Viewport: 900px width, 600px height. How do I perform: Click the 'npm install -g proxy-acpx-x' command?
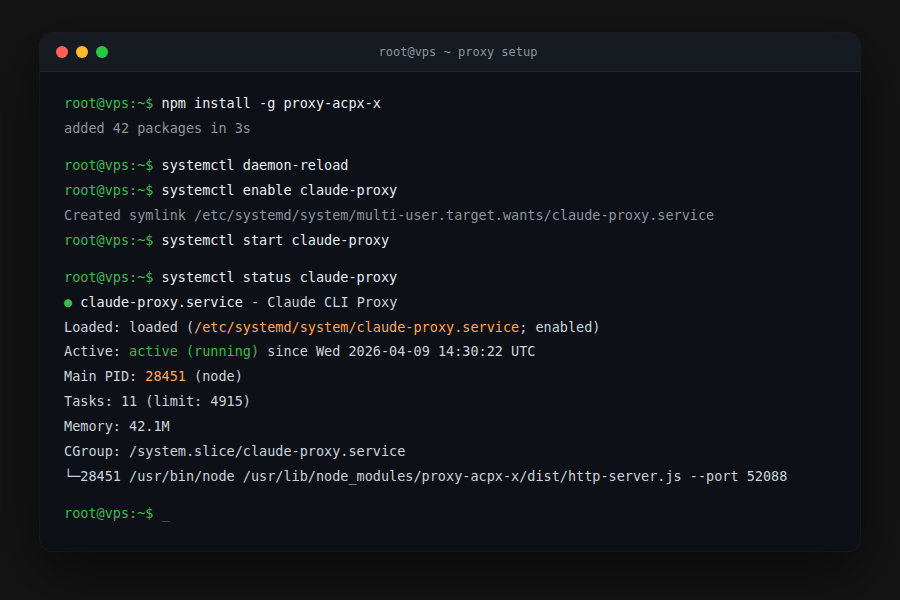(271, 103)
